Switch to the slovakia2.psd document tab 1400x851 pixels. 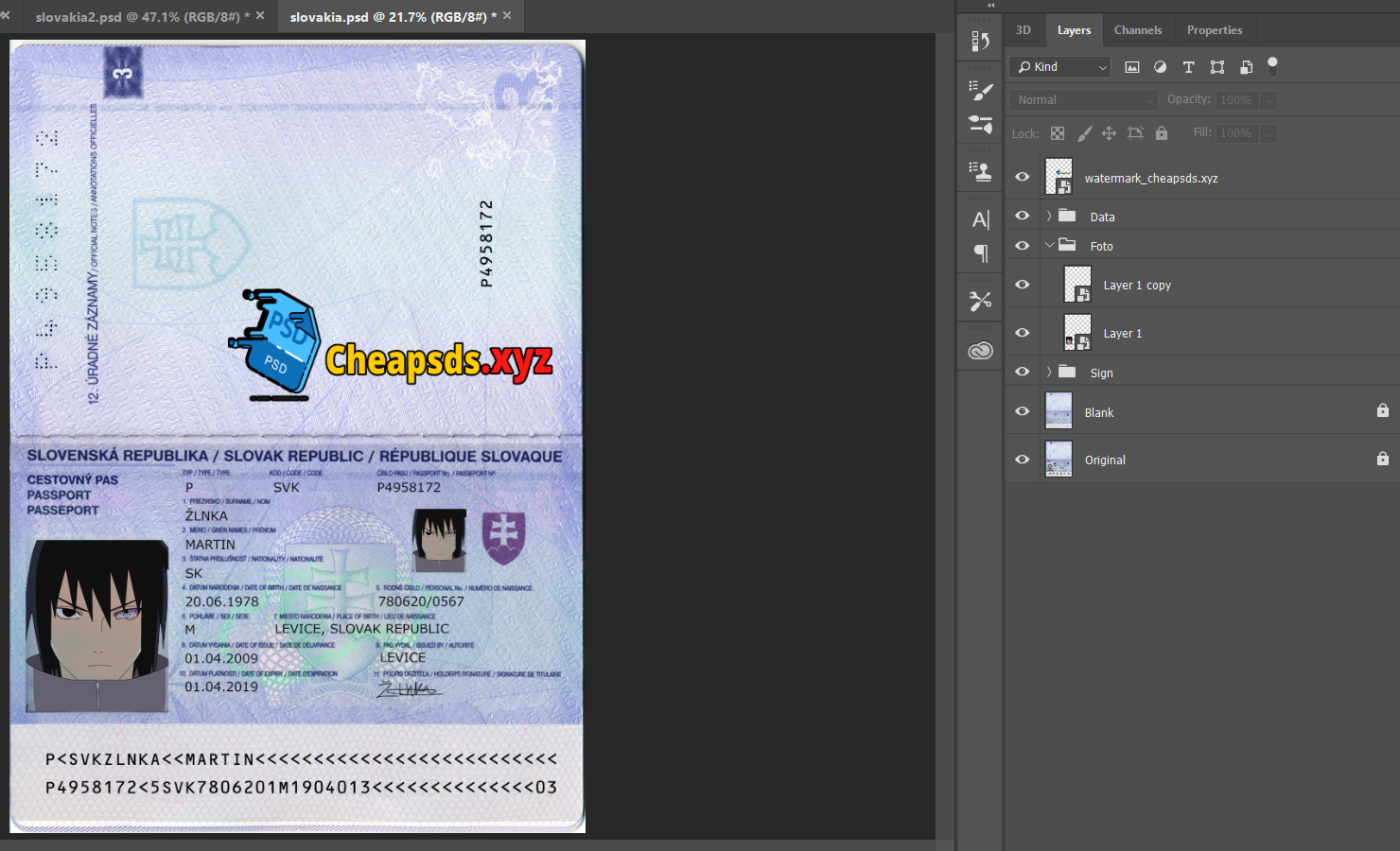pos(137,17)
